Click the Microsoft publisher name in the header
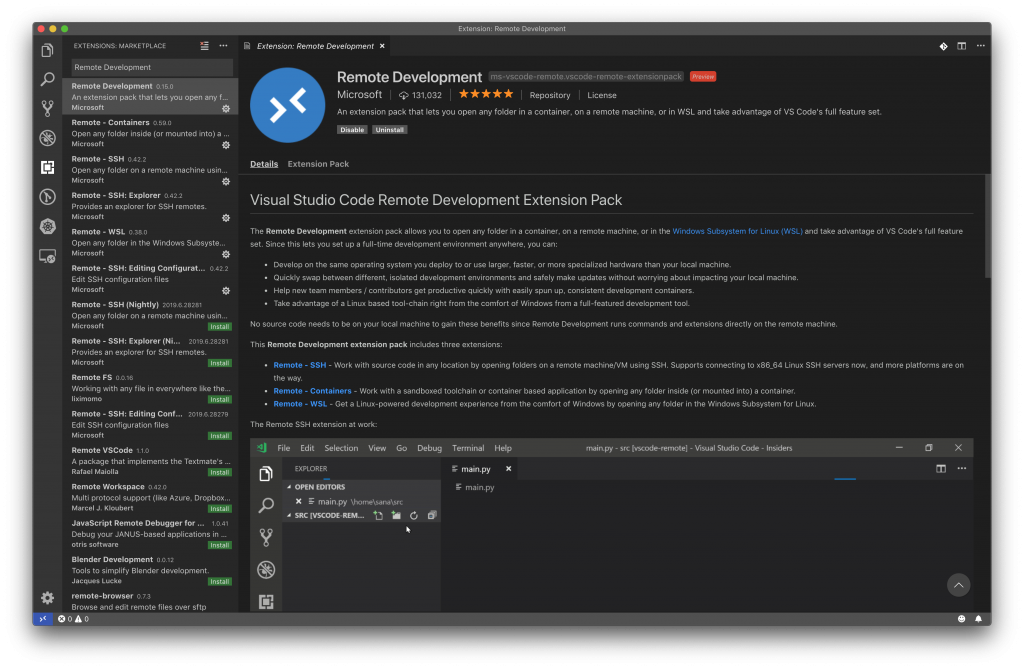 [x=359, y=95]
